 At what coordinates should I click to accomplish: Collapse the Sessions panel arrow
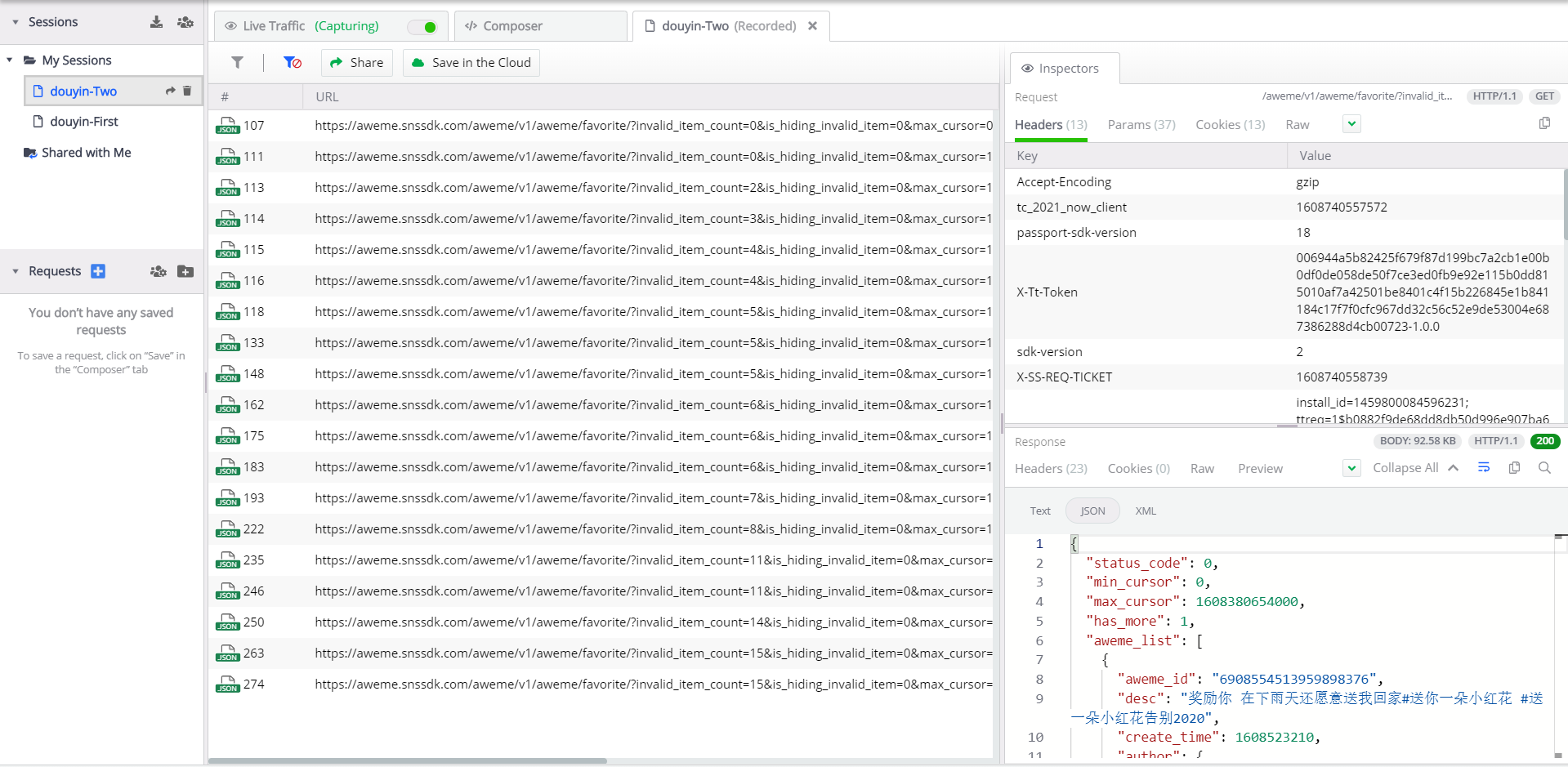tap(16, 22)
